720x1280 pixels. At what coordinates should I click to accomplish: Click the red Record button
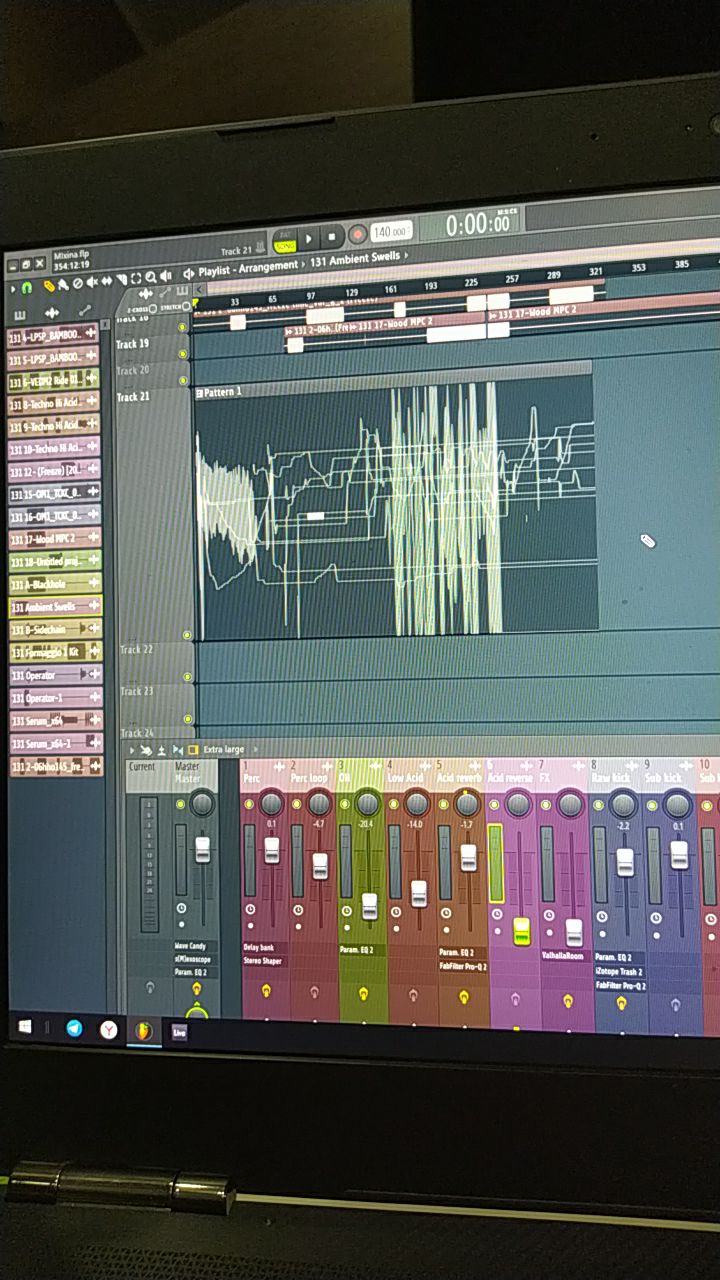[357, 236]
